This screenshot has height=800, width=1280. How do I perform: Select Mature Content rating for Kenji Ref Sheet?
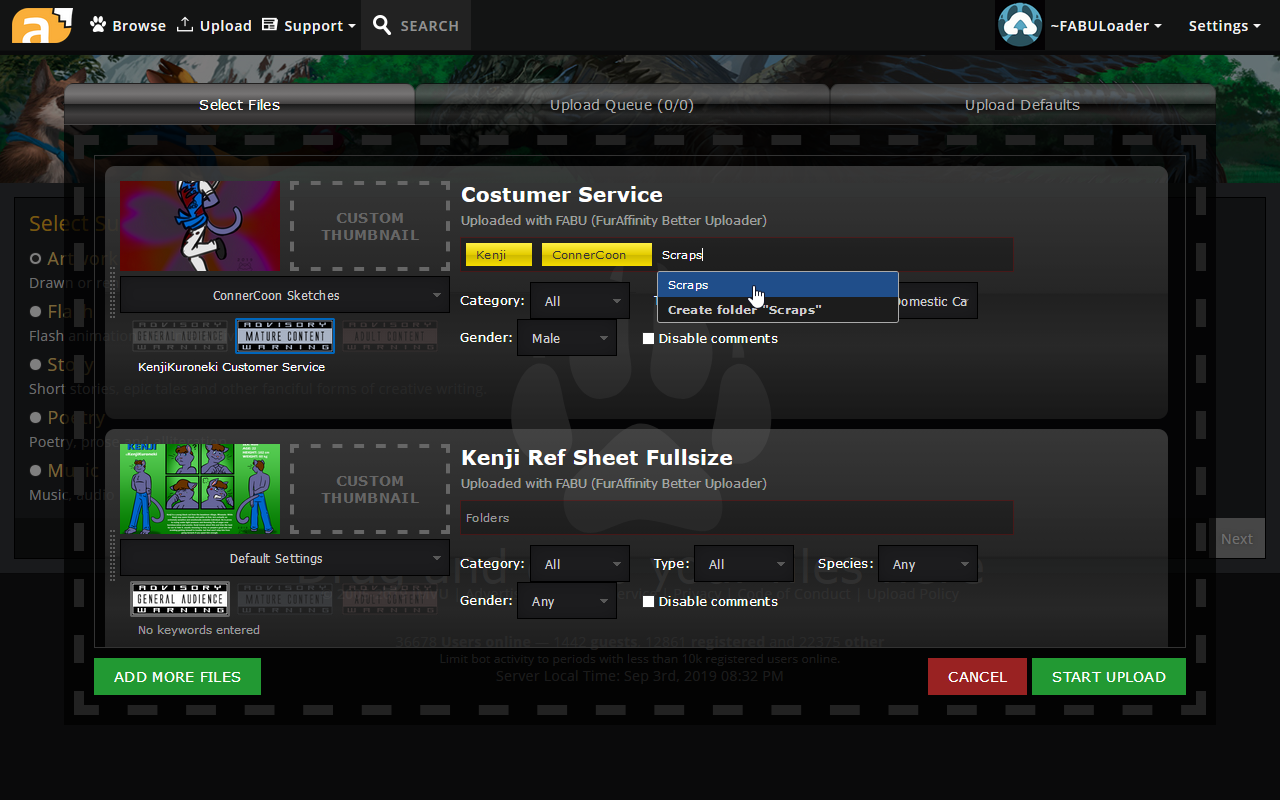(285, 599)
